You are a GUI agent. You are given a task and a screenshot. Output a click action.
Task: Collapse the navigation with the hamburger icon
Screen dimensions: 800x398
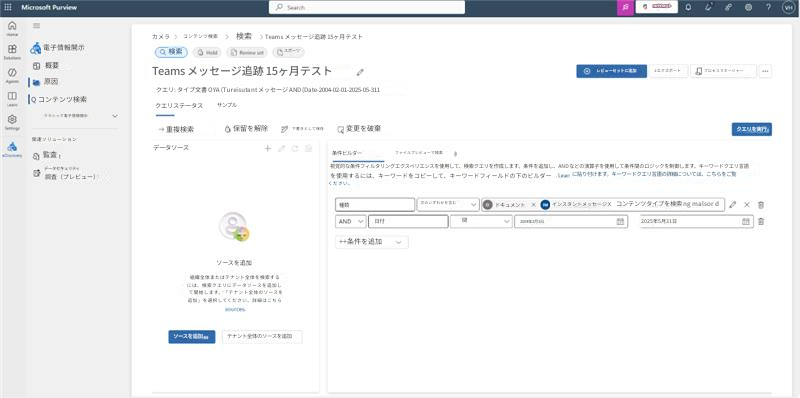36,26
